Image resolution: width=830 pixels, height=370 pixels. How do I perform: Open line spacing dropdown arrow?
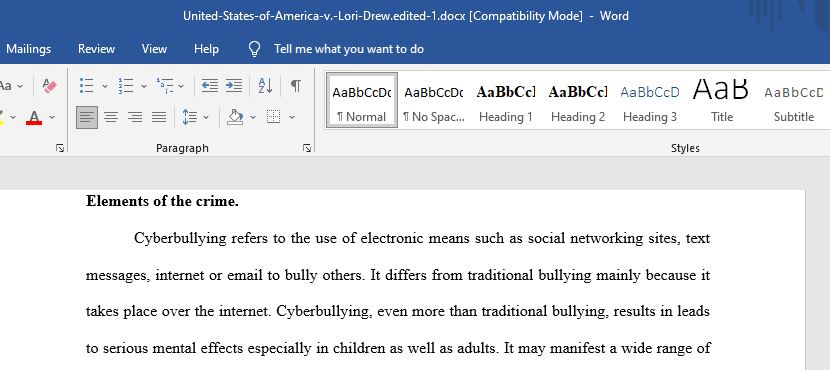(x=206, y=117)
